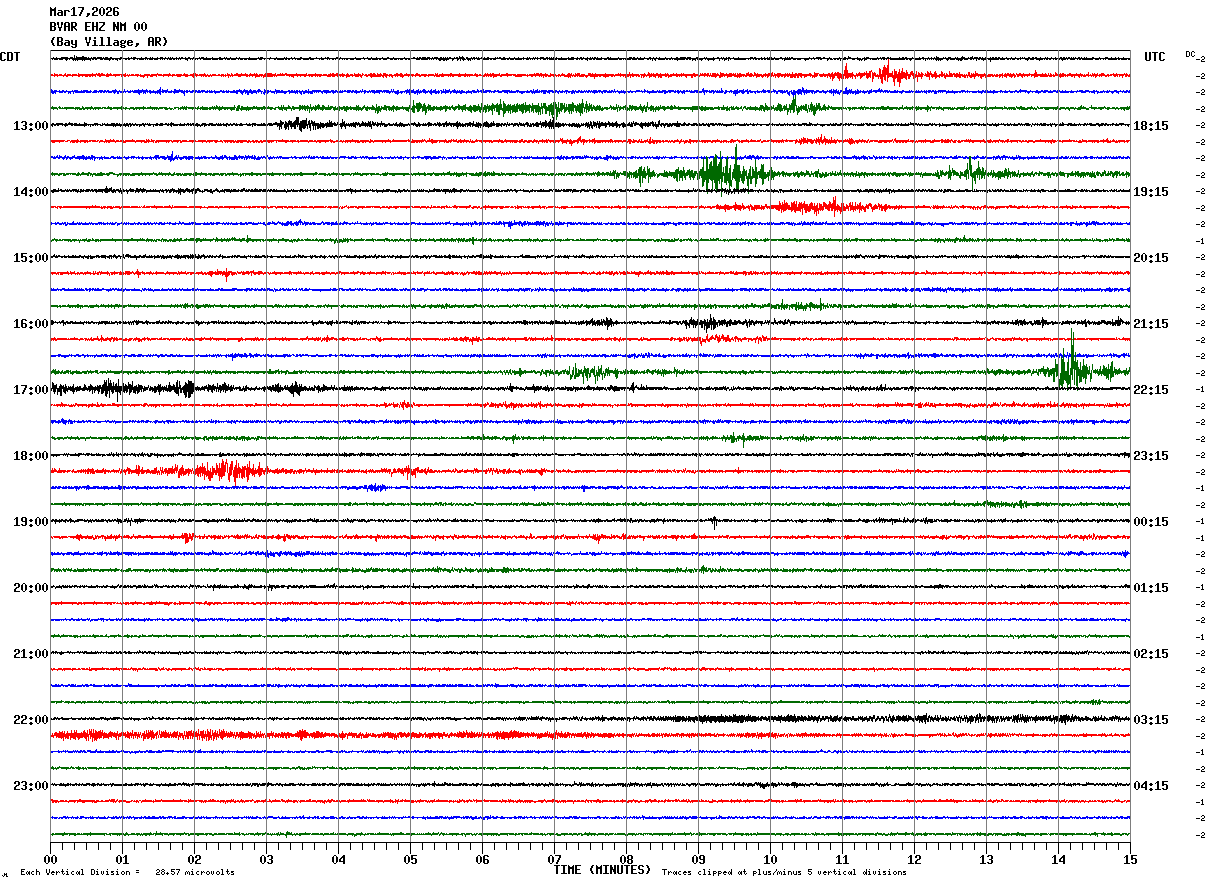Screen dimensions: 1210x886
Task: Select the 15:00 CDT time label
Action: [31, 258]
